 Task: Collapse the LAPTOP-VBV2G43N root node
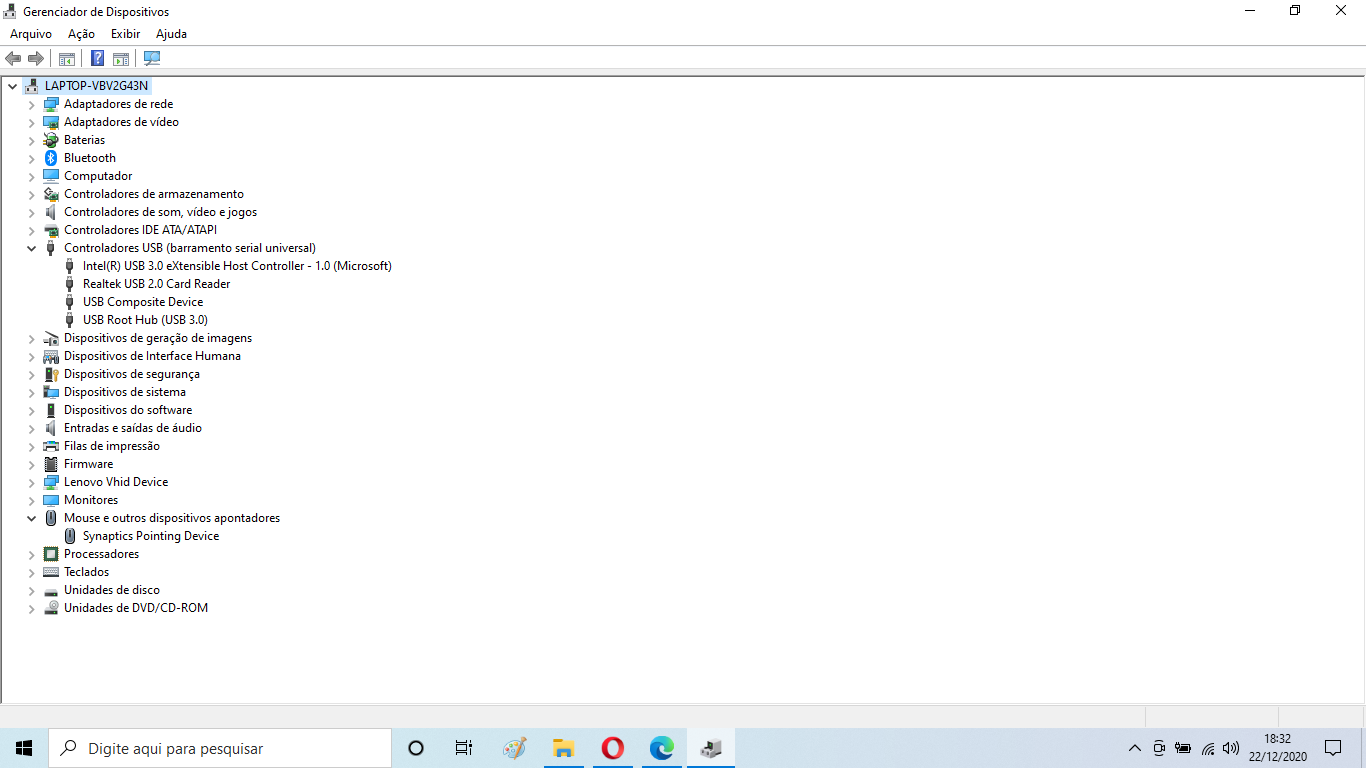coord(12,86)
